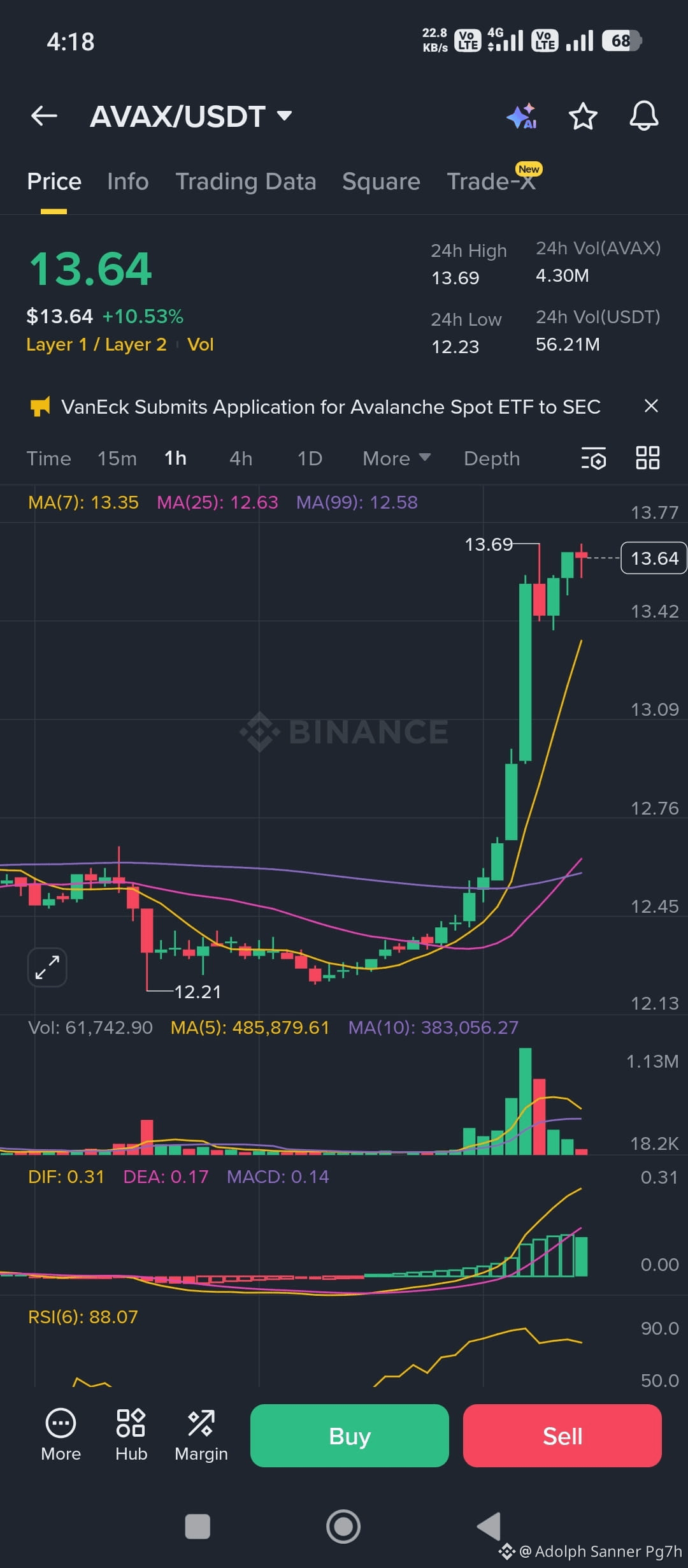Open Margin trading shortcut
Screen dimensions: 688x1568
click(x=201, y=1435)
